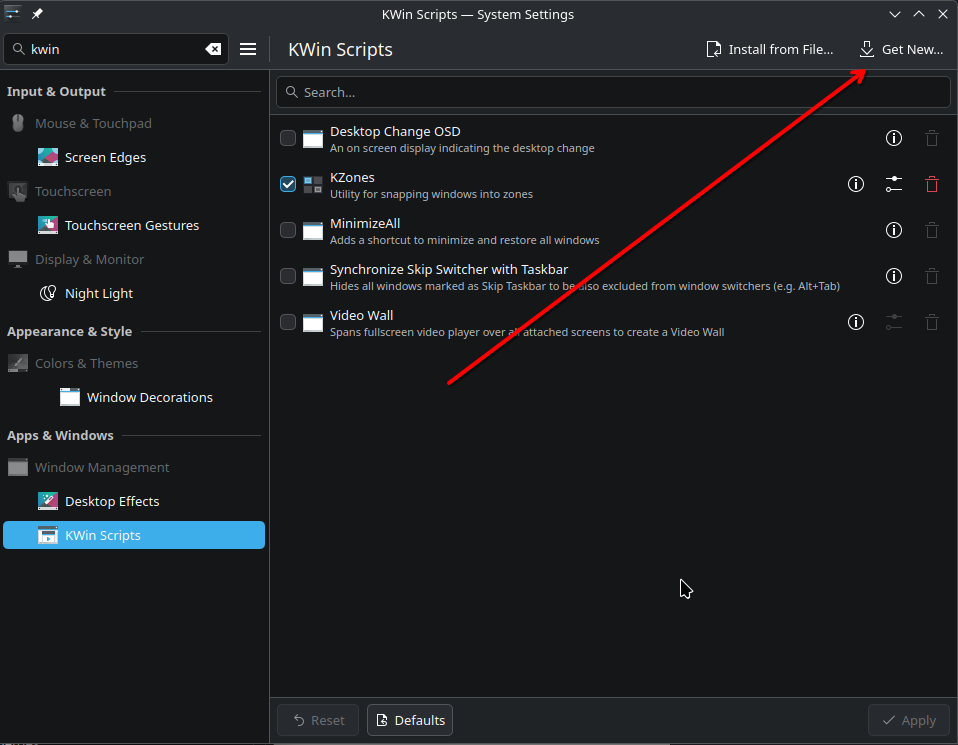Screen dimensions: 958x745
Task: Click trash icon for Video Wall
Action: pyautogui.click(x=931, y=322)
